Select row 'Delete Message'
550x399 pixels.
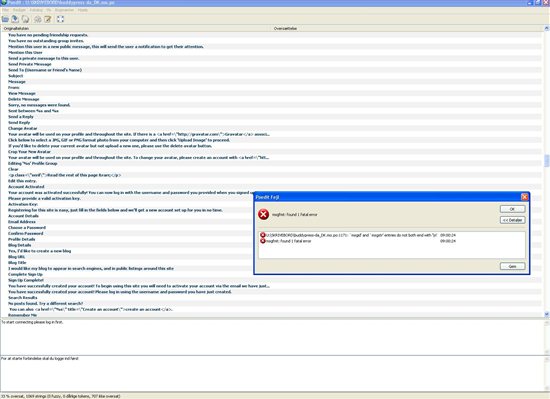[272, 99]
